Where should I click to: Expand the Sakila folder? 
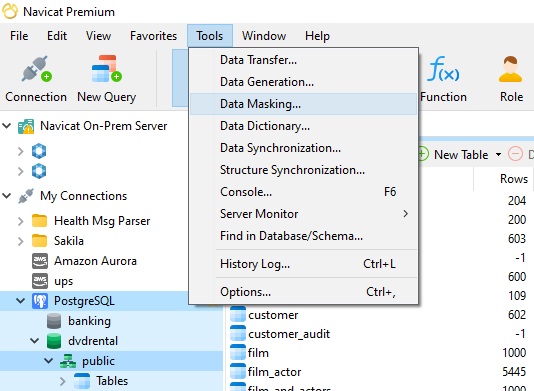coord(20,241)
